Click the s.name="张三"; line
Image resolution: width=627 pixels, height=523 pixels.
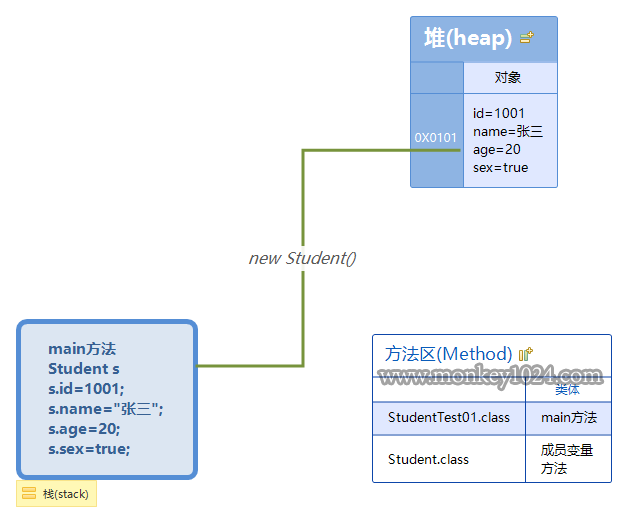[x=106, y=409]
